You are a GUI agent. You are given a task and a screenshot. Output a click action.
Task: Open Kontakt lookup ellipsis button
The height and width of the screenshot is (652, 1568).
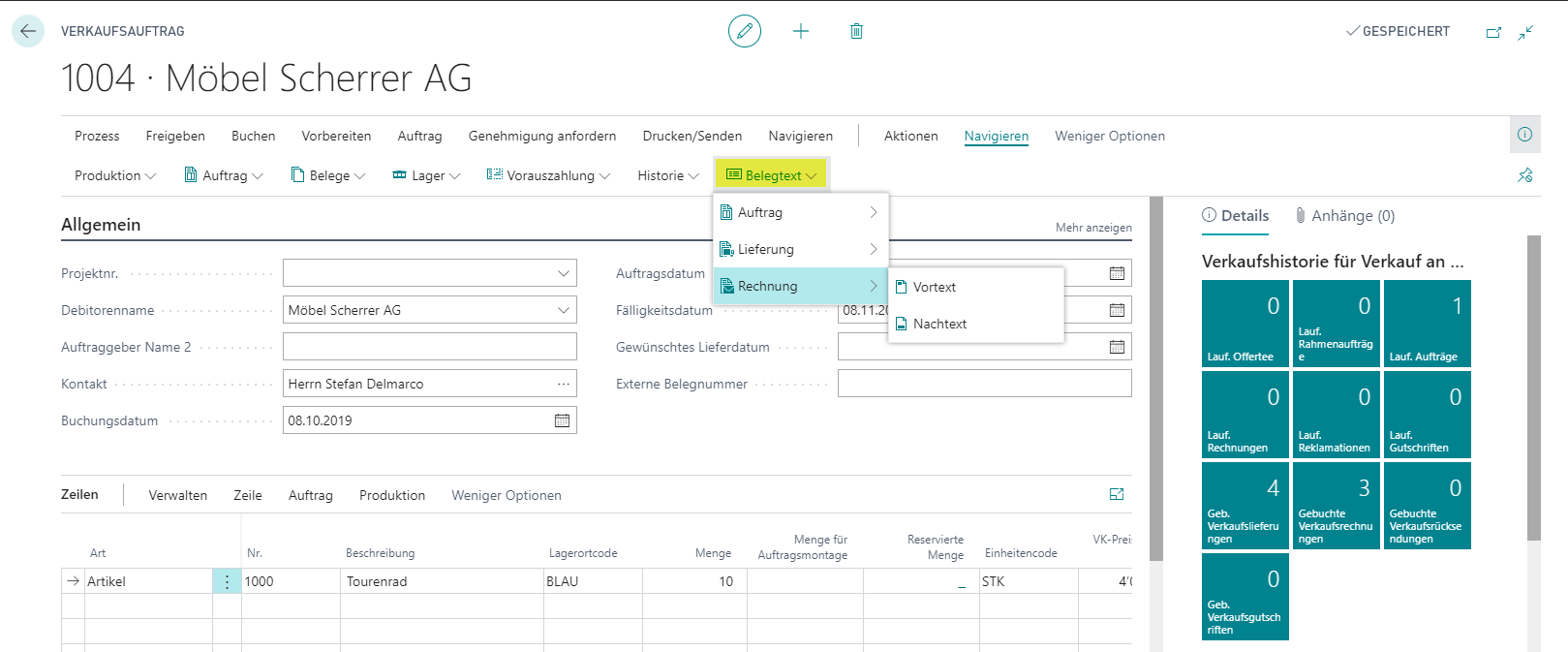point(564,384)
